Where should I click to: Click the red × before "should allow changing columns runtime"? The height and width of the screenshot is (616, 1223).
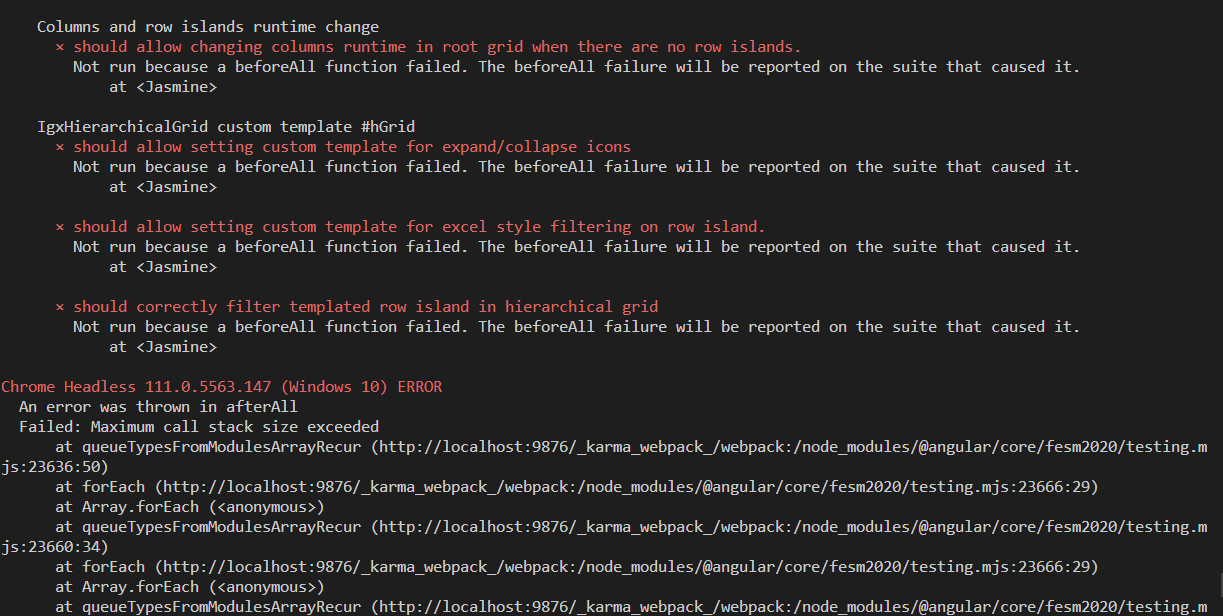60,47
